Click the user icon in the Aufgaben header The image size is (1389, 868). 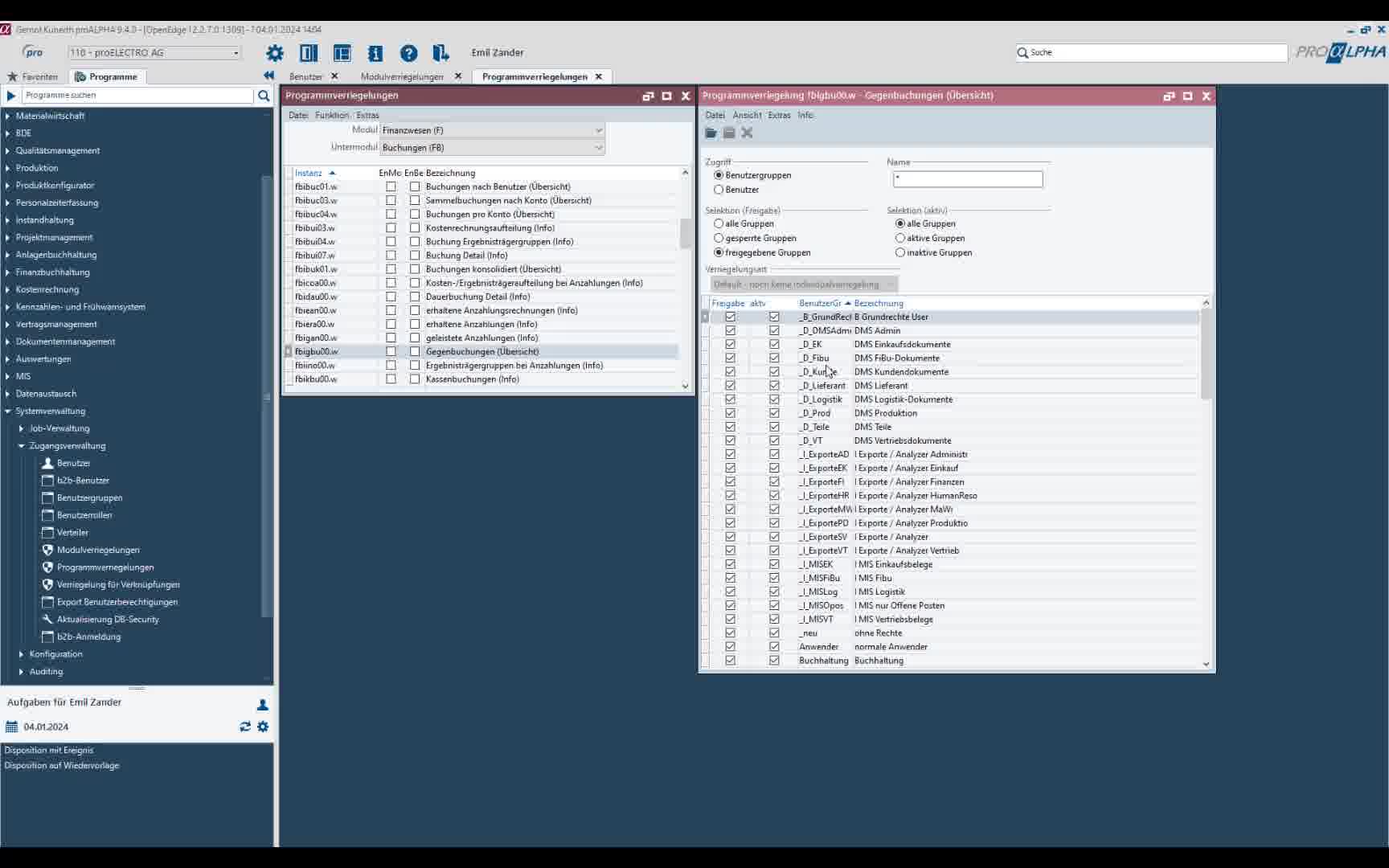(x=262, y=705)
